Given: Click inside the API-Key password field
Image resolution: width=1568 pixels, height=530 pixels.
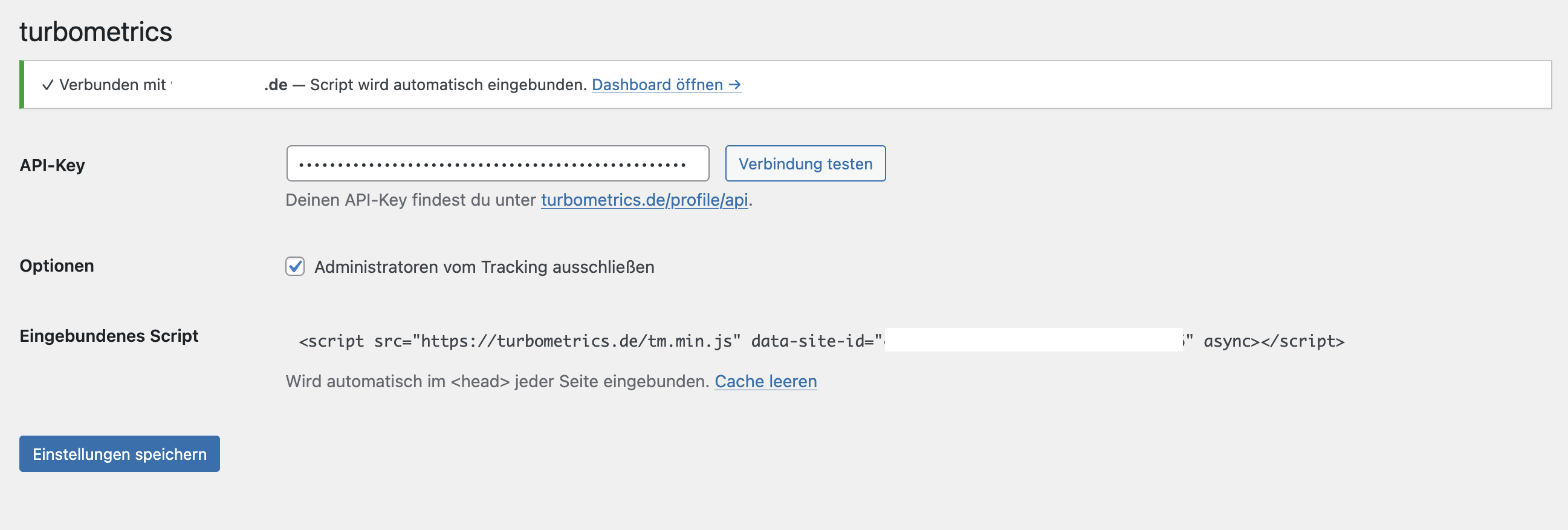Looking at the screenshot, I should click(x=497, y=163).
